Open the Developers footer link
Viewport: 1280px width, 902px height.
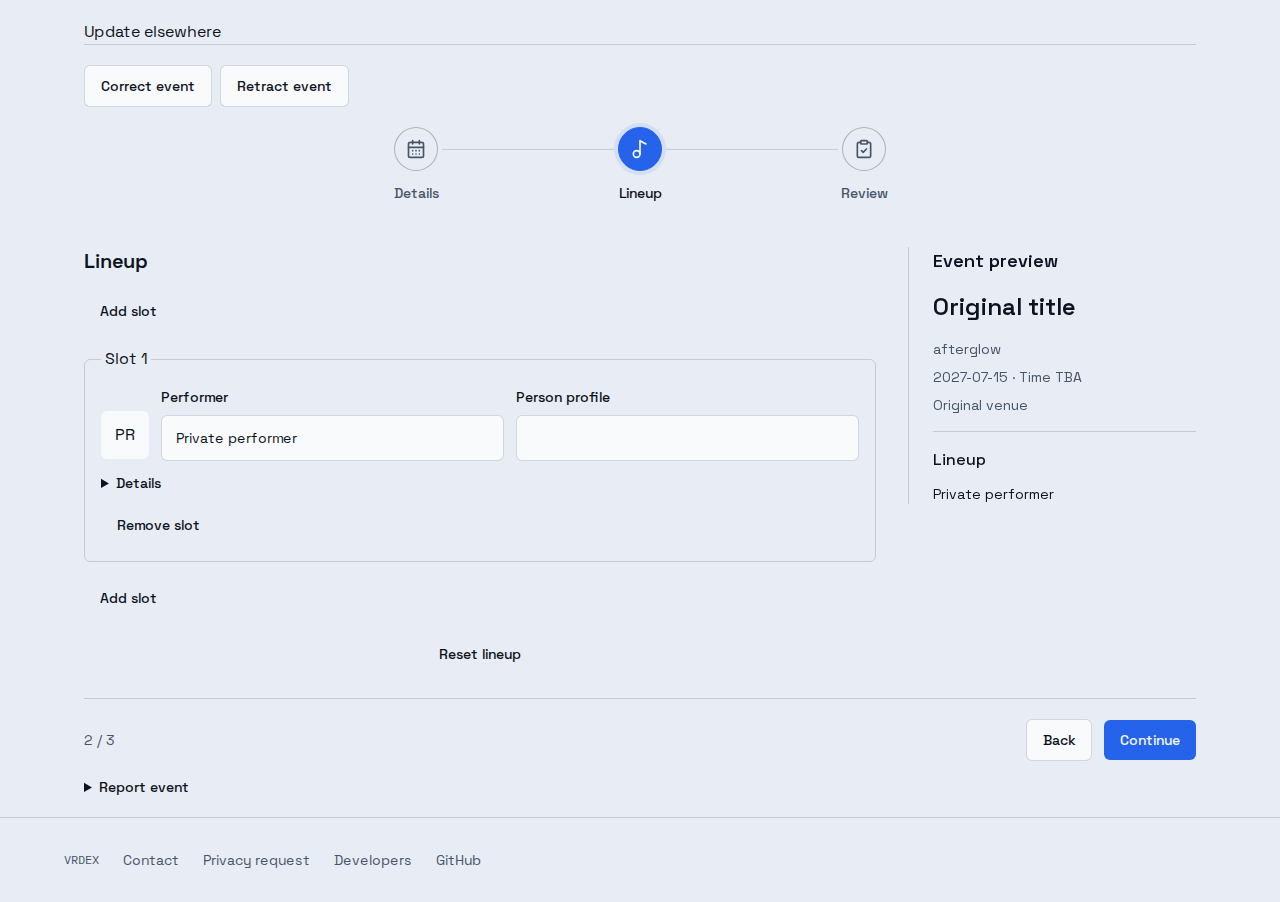pyautogui.click(x=373, y=860)
